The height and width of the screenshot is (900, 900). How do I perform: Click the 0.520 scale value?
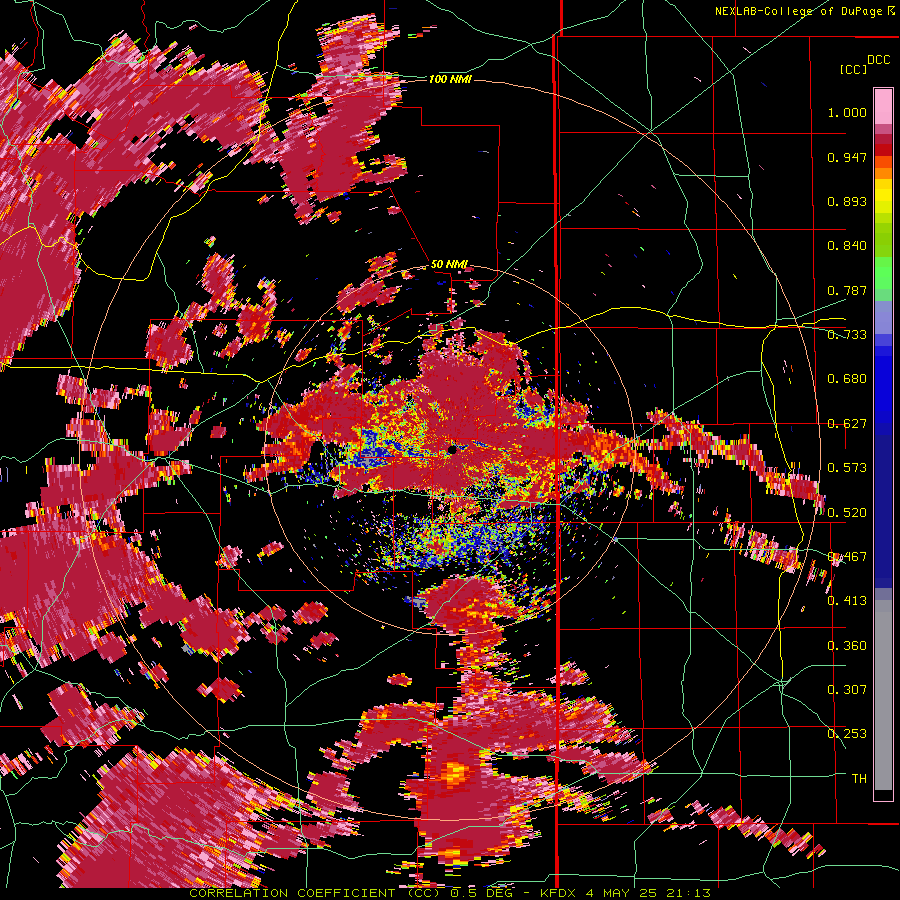[x=847, y=513]
